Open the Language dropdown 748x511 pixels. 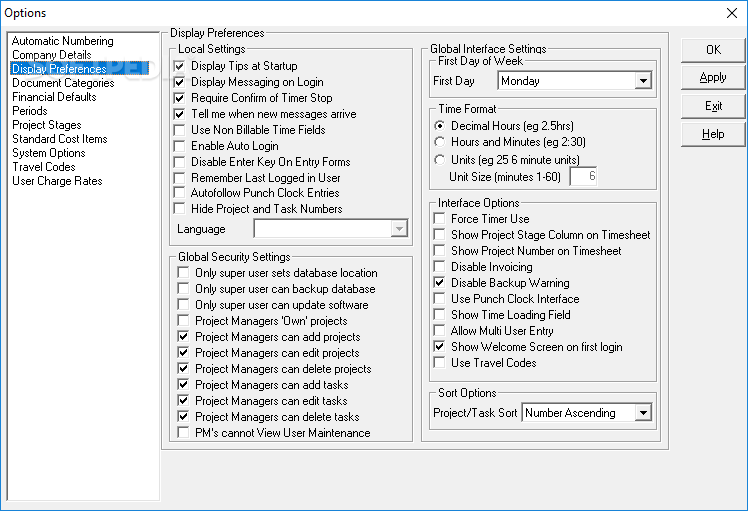(399, 229)
